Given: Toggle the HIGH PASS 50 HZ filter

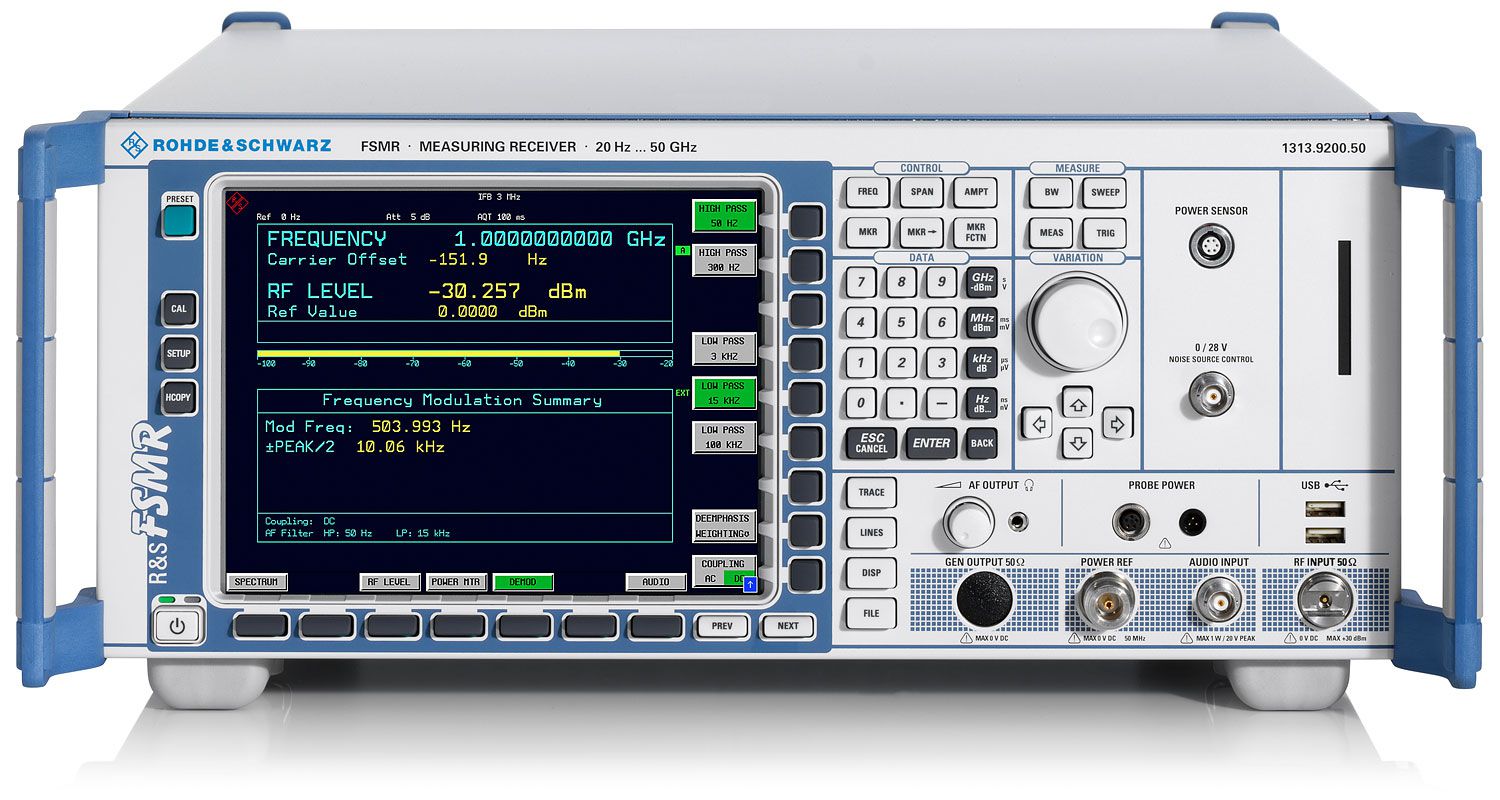Looking at the screenshot, I should (723, 216).
